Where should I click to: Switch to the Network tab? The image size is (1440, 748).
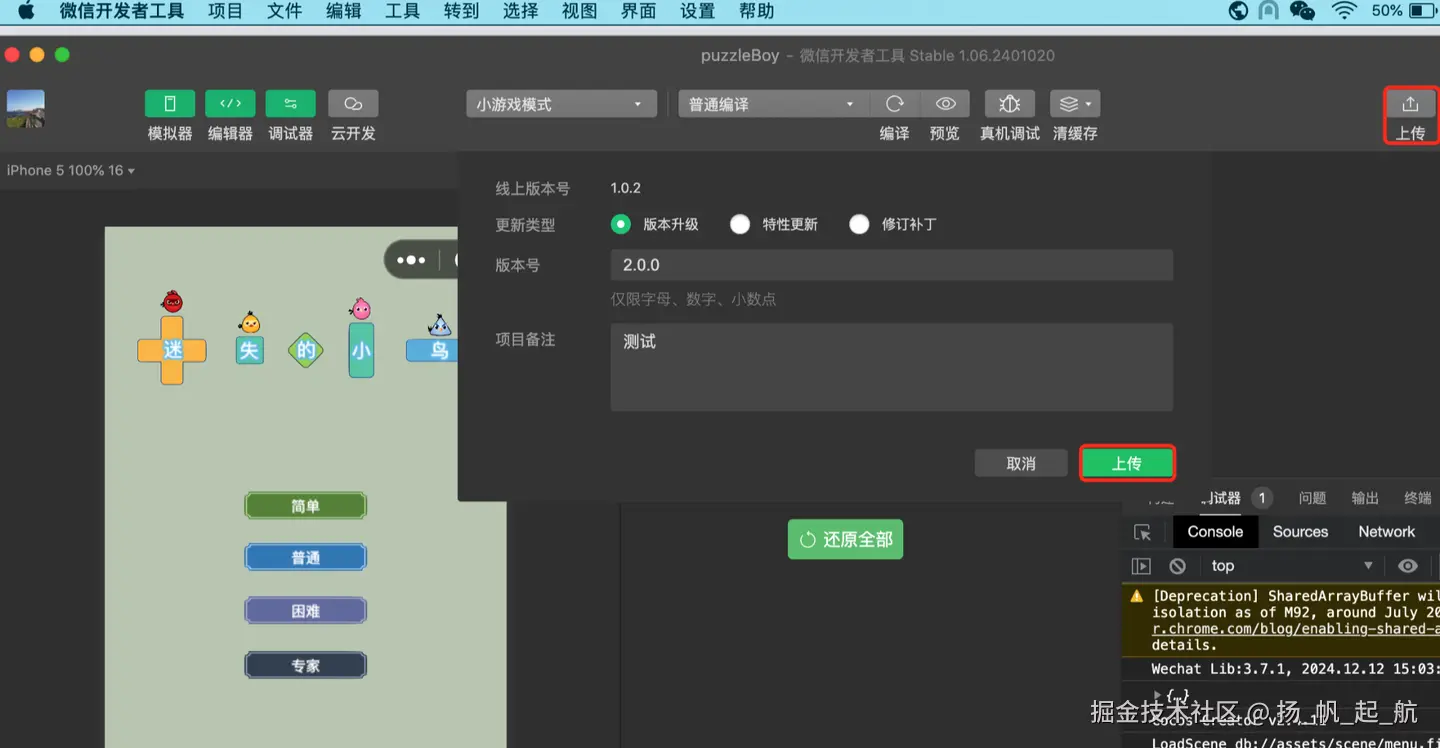tap(1386, 532)
